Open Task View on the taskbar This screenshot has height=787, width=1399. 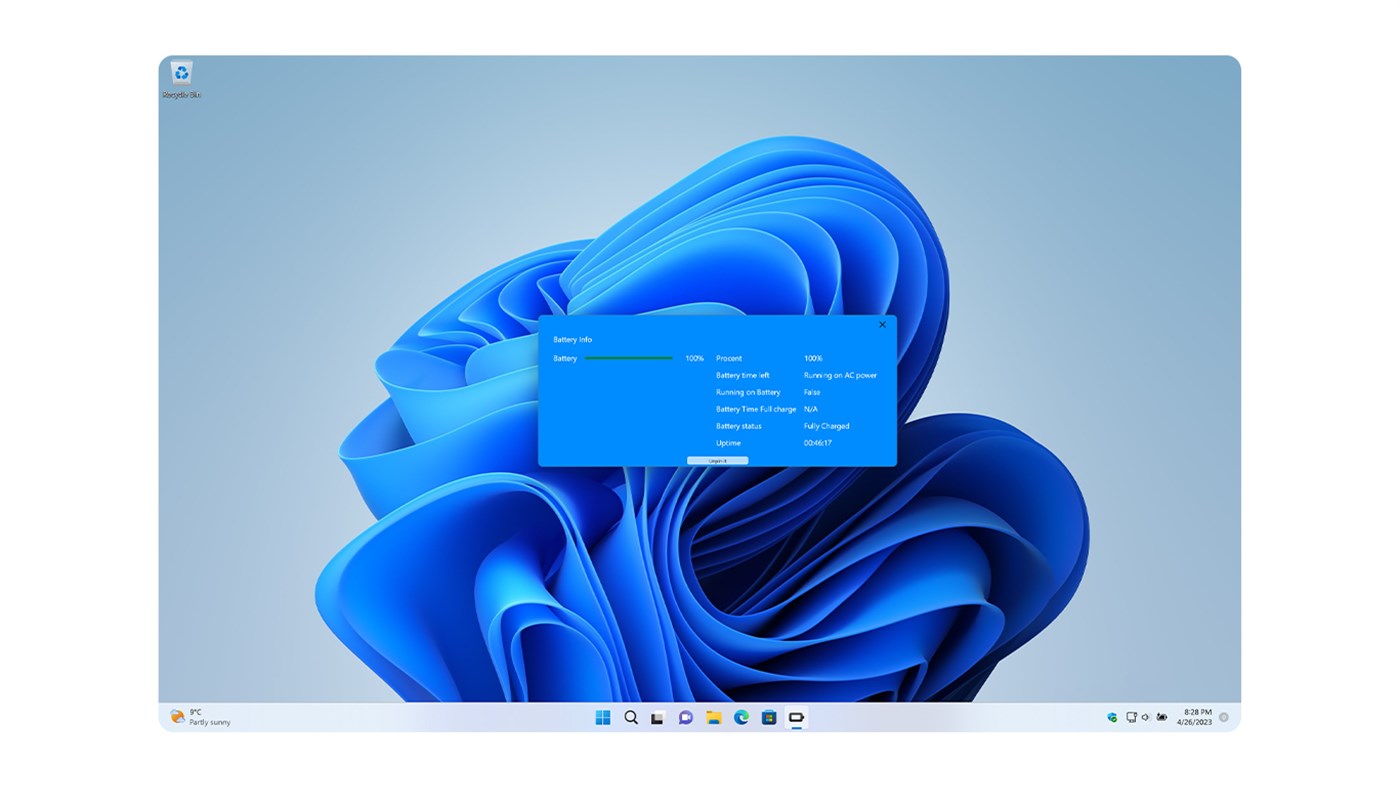point(657,718)
